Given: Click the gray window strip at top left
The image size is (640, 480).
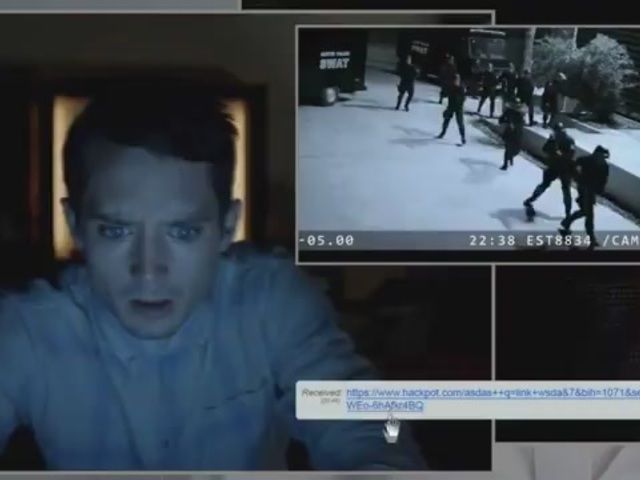Looking at the screenshot, I should pos(120,4).
